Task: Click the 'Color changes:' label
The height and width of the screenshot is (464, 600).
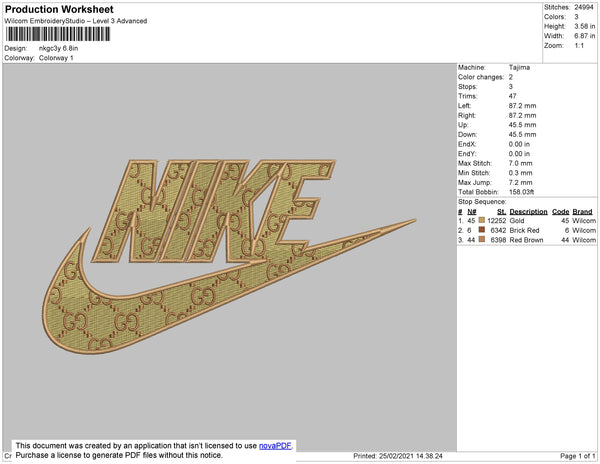Action: click(481, 77)
